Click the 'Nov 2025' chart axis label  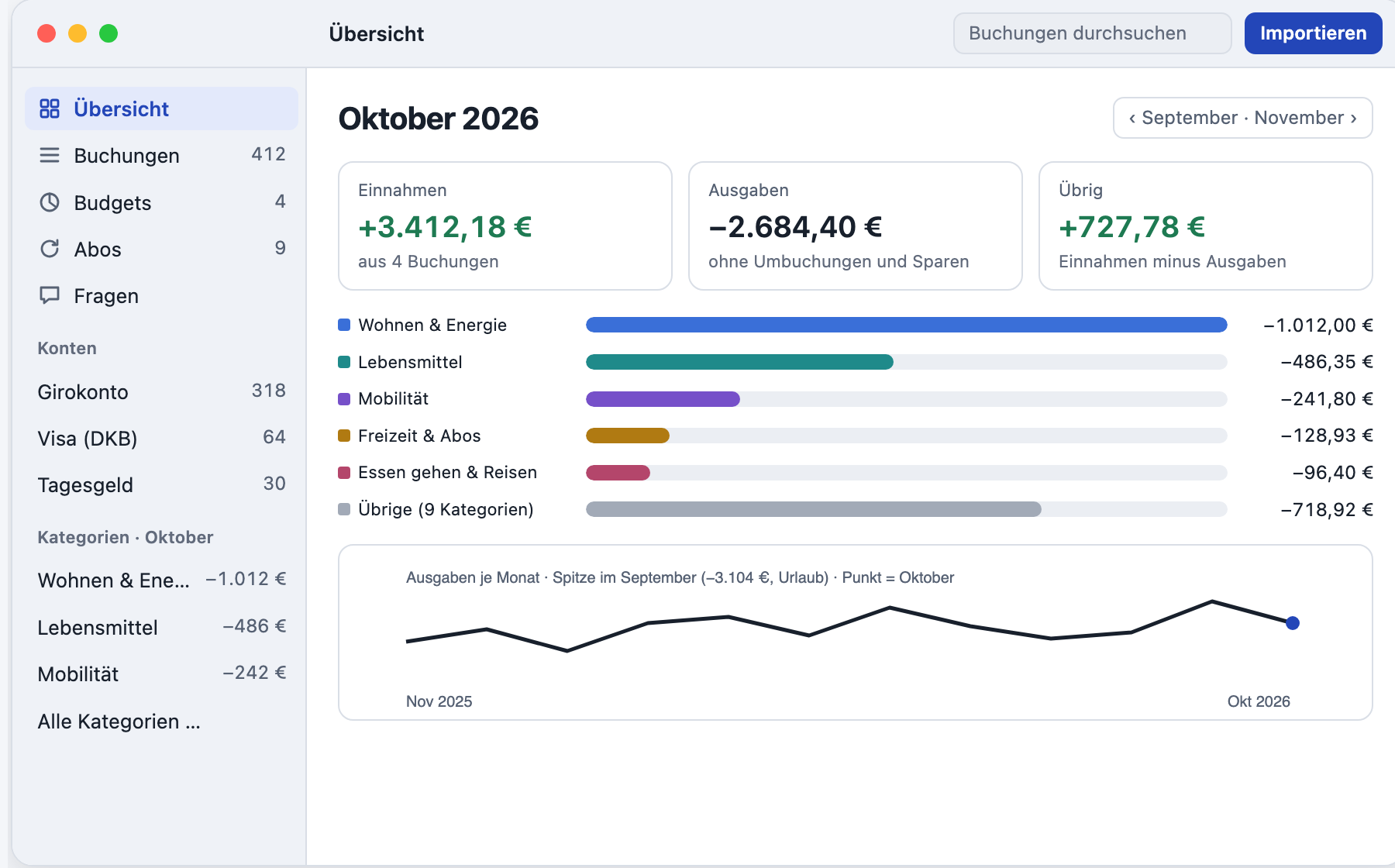coord(439,701)
